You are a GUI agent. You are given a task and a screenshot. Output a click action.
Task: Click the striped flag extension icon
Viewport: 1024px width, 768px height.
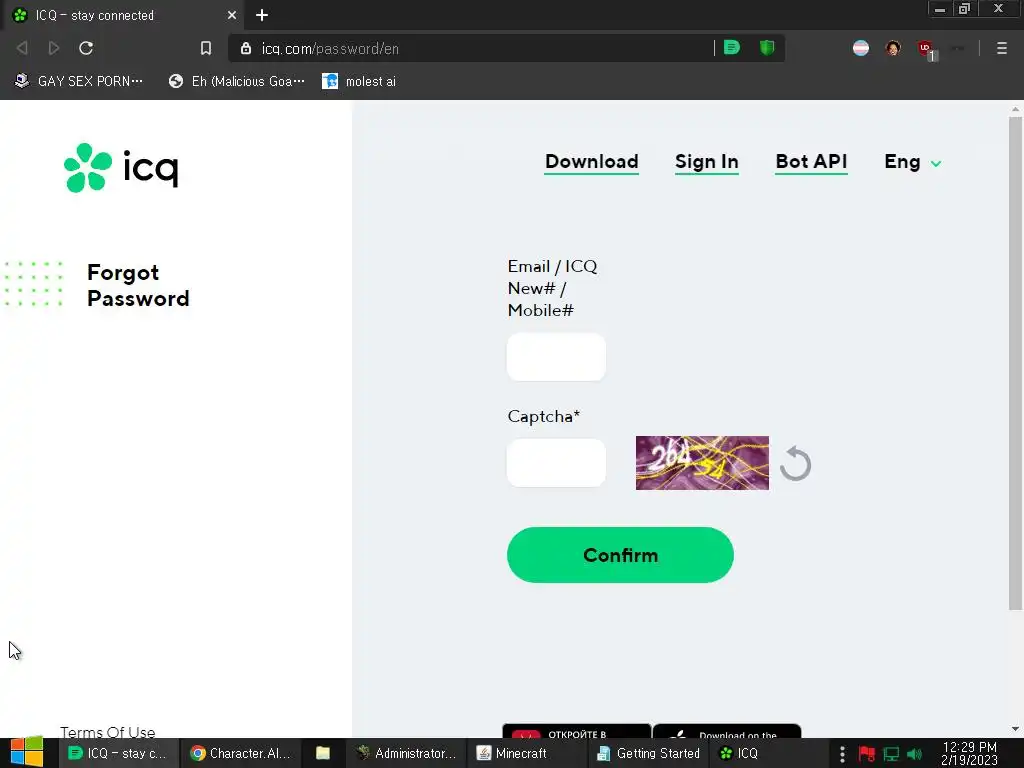861,48
